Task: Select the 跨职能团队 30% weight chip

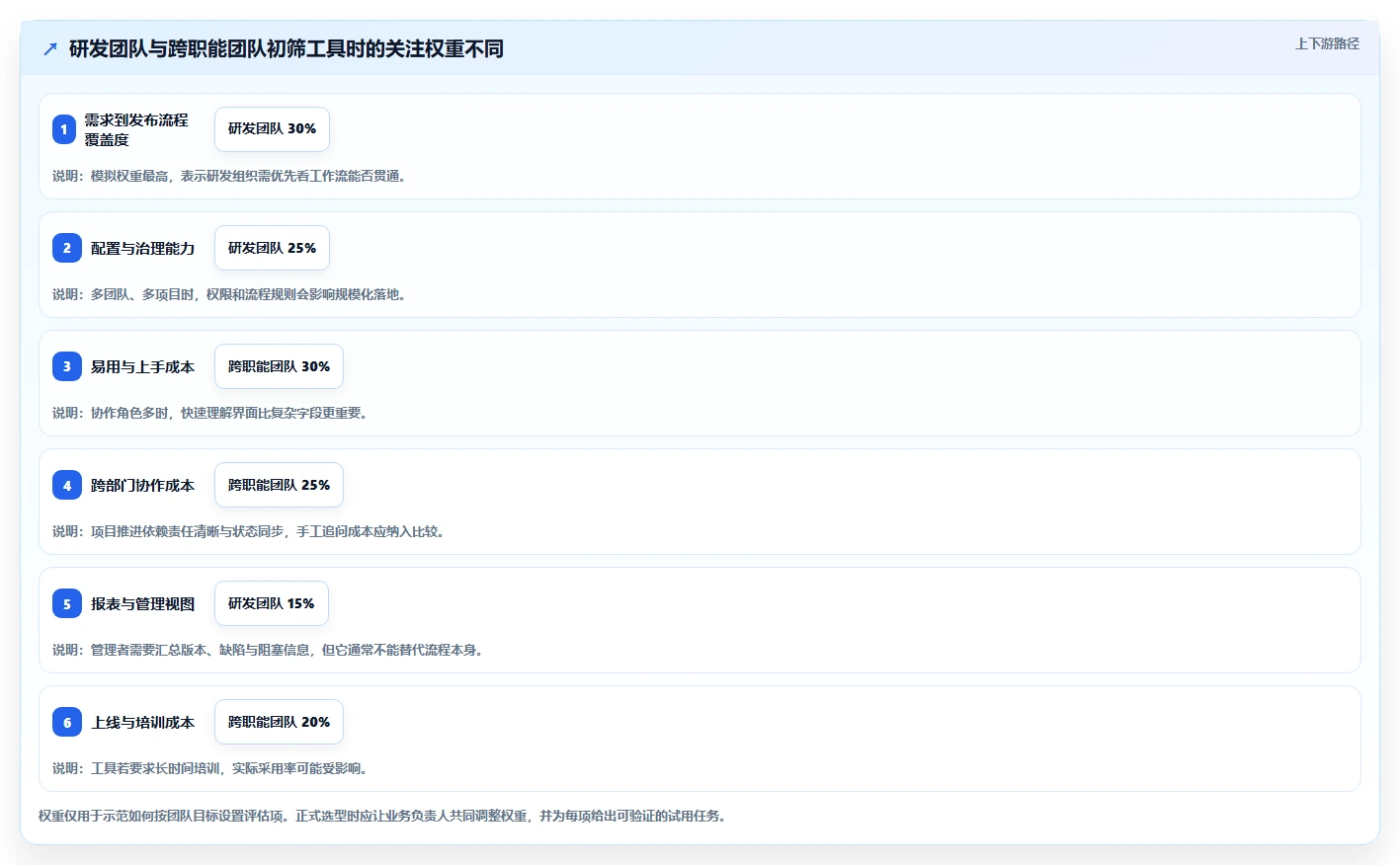Action: click(279, 366)
